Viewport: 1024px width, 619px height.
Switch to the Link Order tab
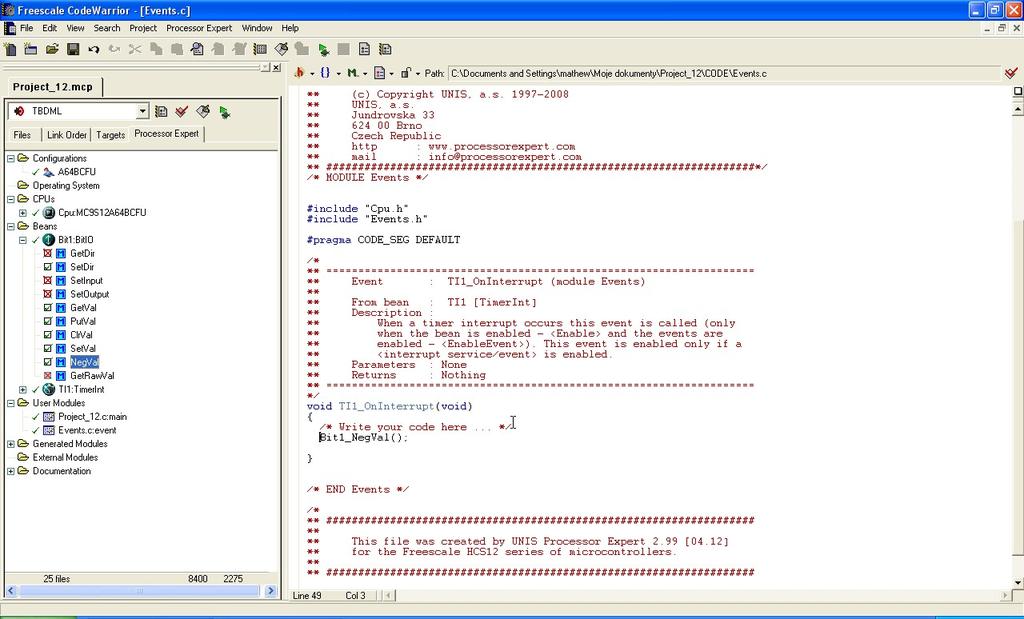[x=67, y=135]
